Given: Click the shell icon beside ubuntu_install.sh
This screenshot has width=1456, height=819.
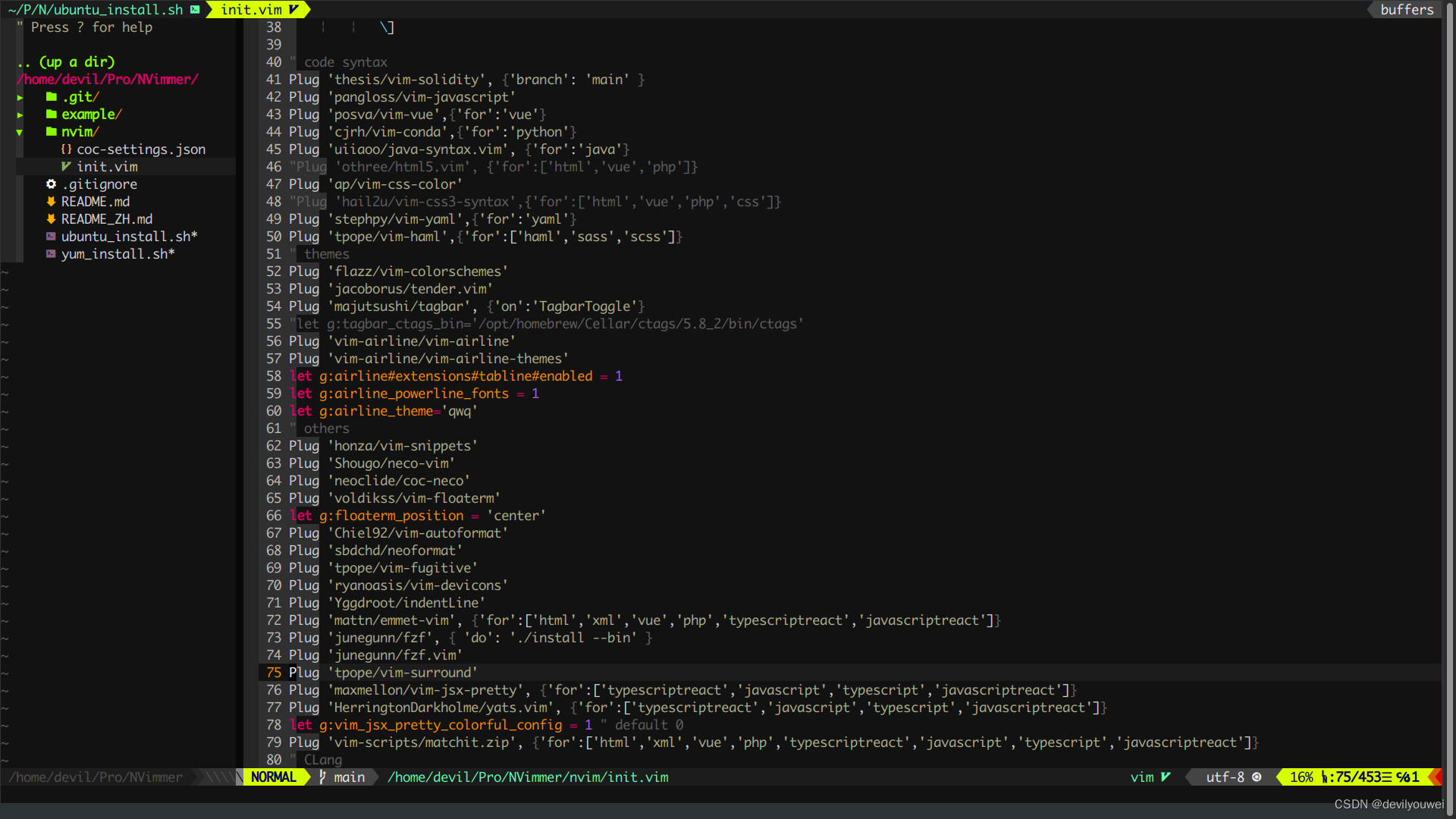Looking at the screenshot, I should point(51,237).
